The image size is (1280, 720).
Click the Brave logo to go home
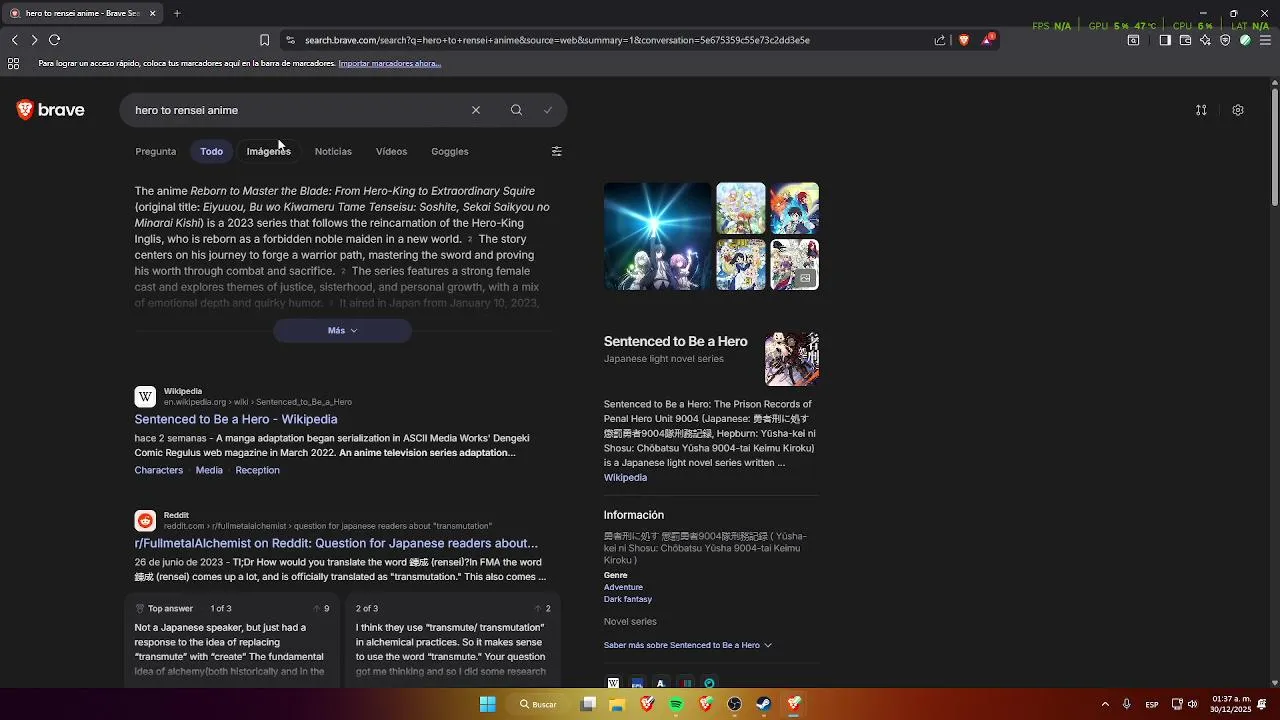click(x=51, y=110)
